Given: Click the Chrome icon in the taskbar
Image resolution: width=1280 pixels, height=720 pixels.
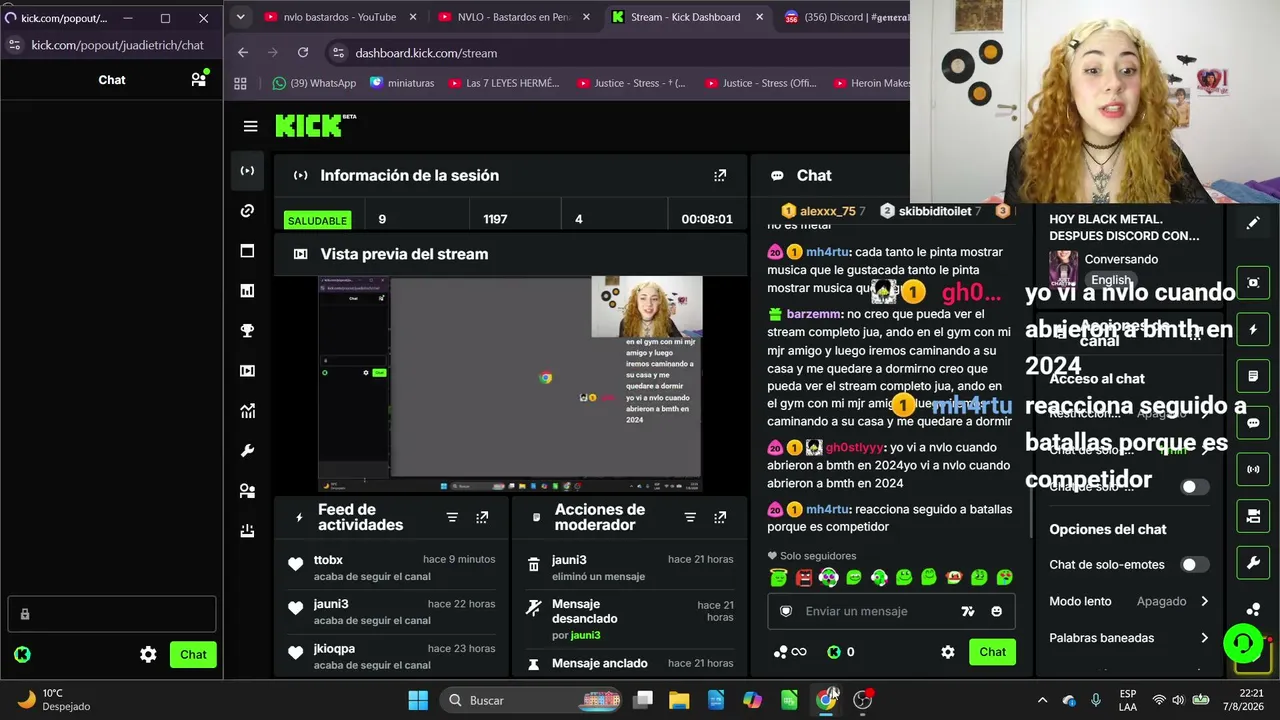Looking at the screenshot, I should [x=826, y=700].
